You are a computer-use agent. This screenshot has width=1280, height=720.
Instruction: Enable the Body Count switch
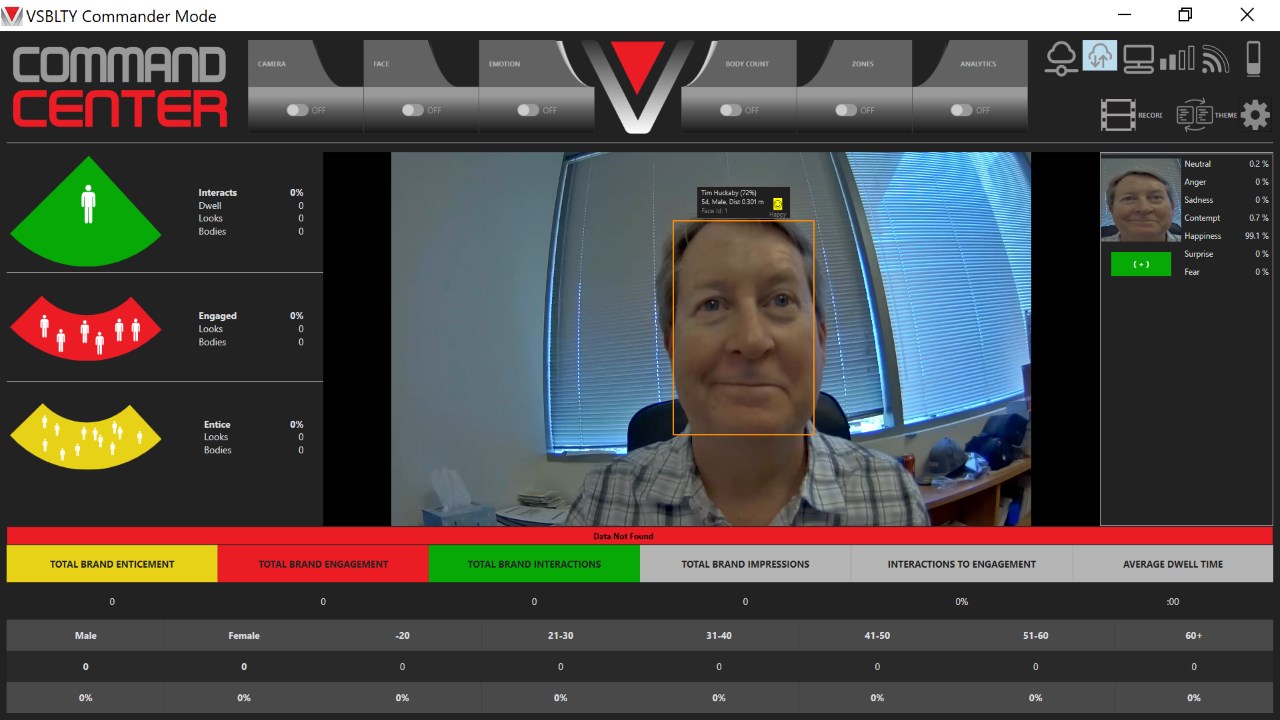click(x=731, y=110)
